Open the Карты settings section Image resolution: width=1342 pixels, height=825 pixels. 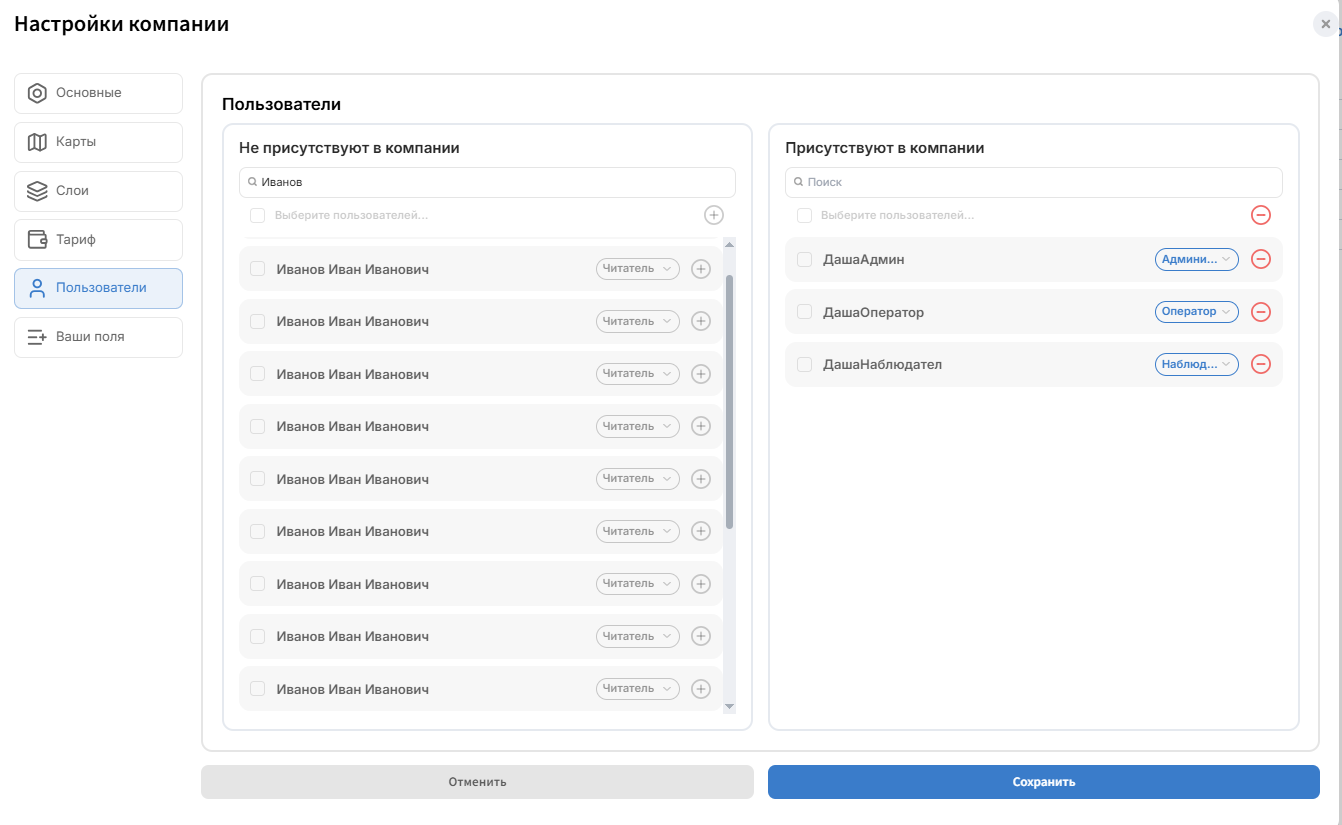coord(98,142)
